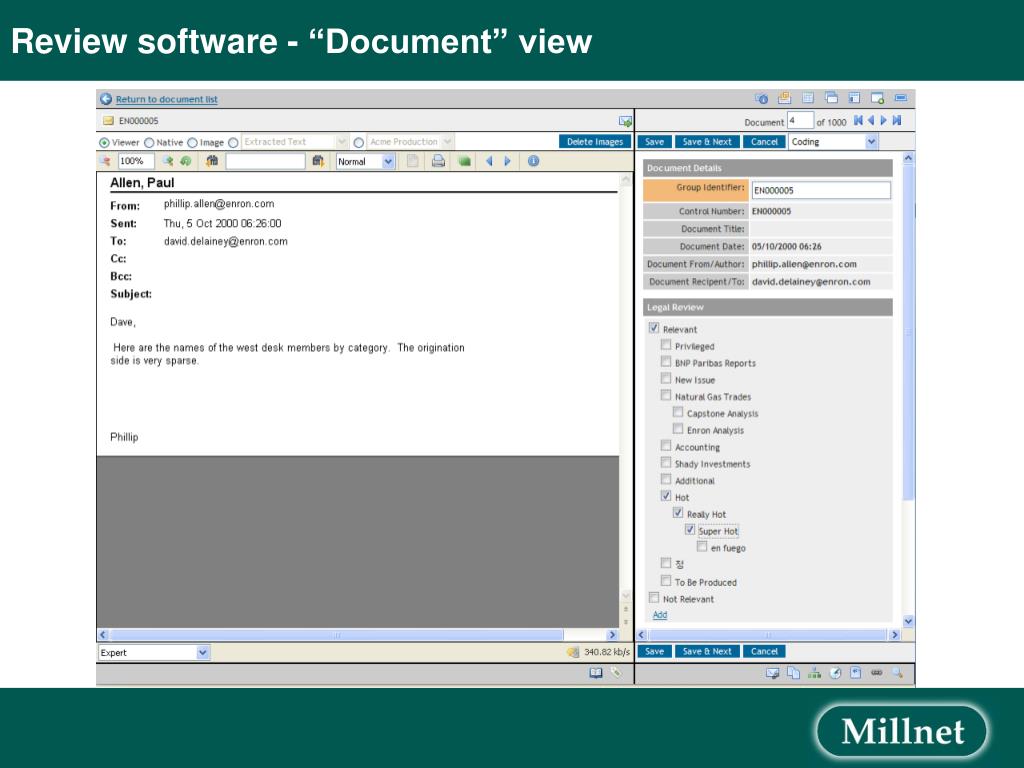Click the Return to document list link

[167, 99]
